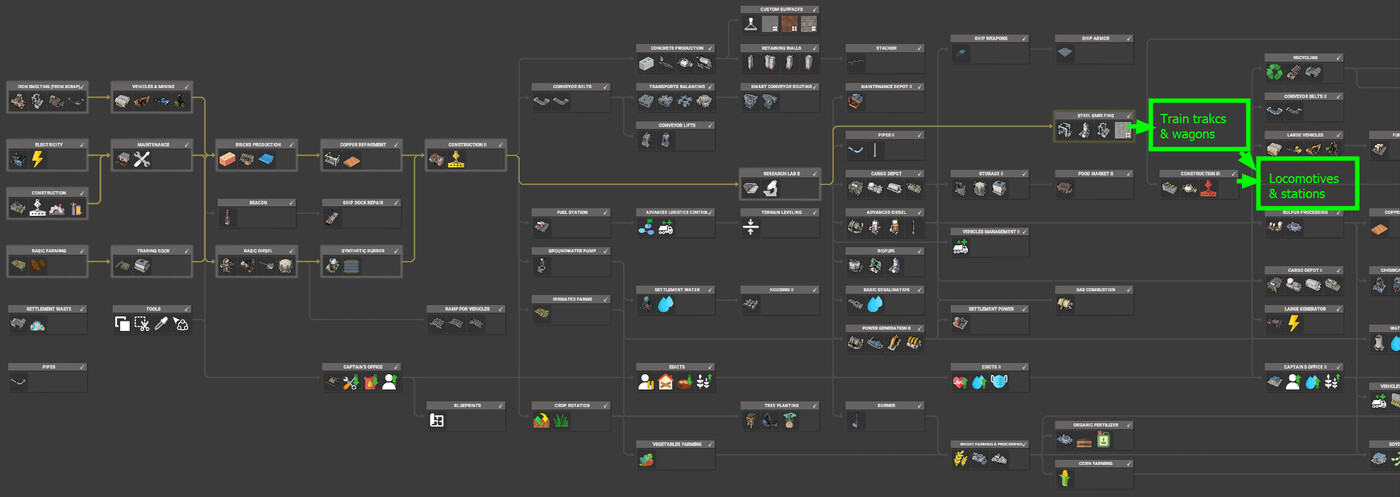Click the Steel Smelting research node
The image size is (1400, 497).
coord(1094,126)
